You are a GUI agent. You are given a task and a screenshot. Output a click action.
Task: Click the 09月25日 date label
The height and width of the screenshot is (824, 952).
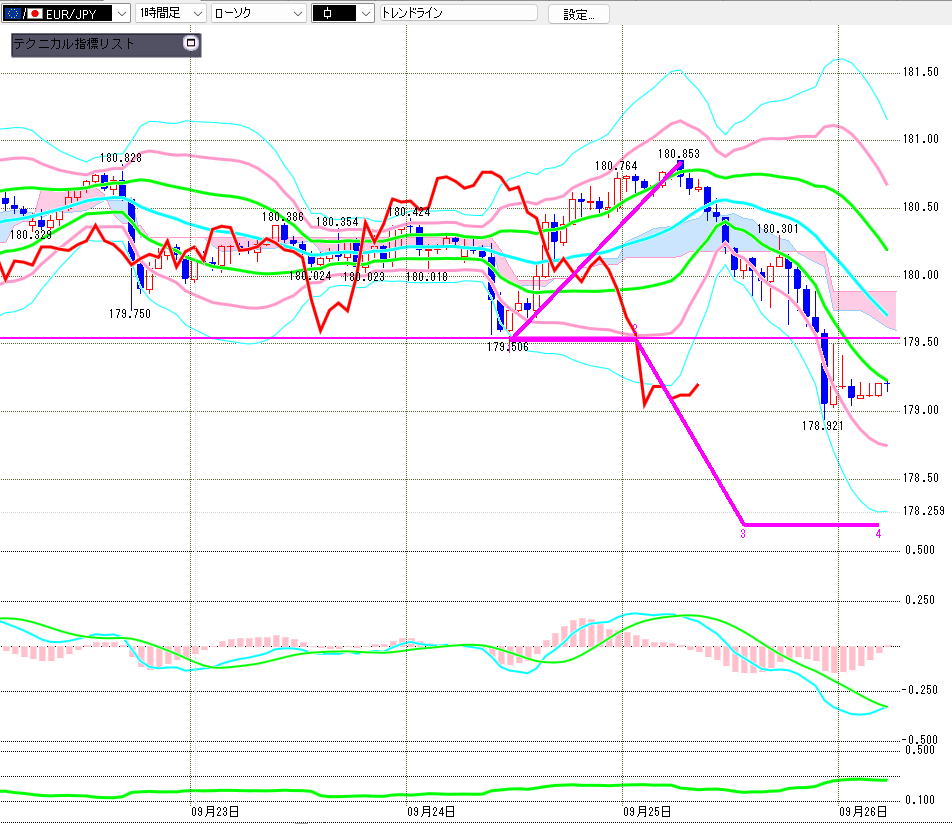point(647,812)
